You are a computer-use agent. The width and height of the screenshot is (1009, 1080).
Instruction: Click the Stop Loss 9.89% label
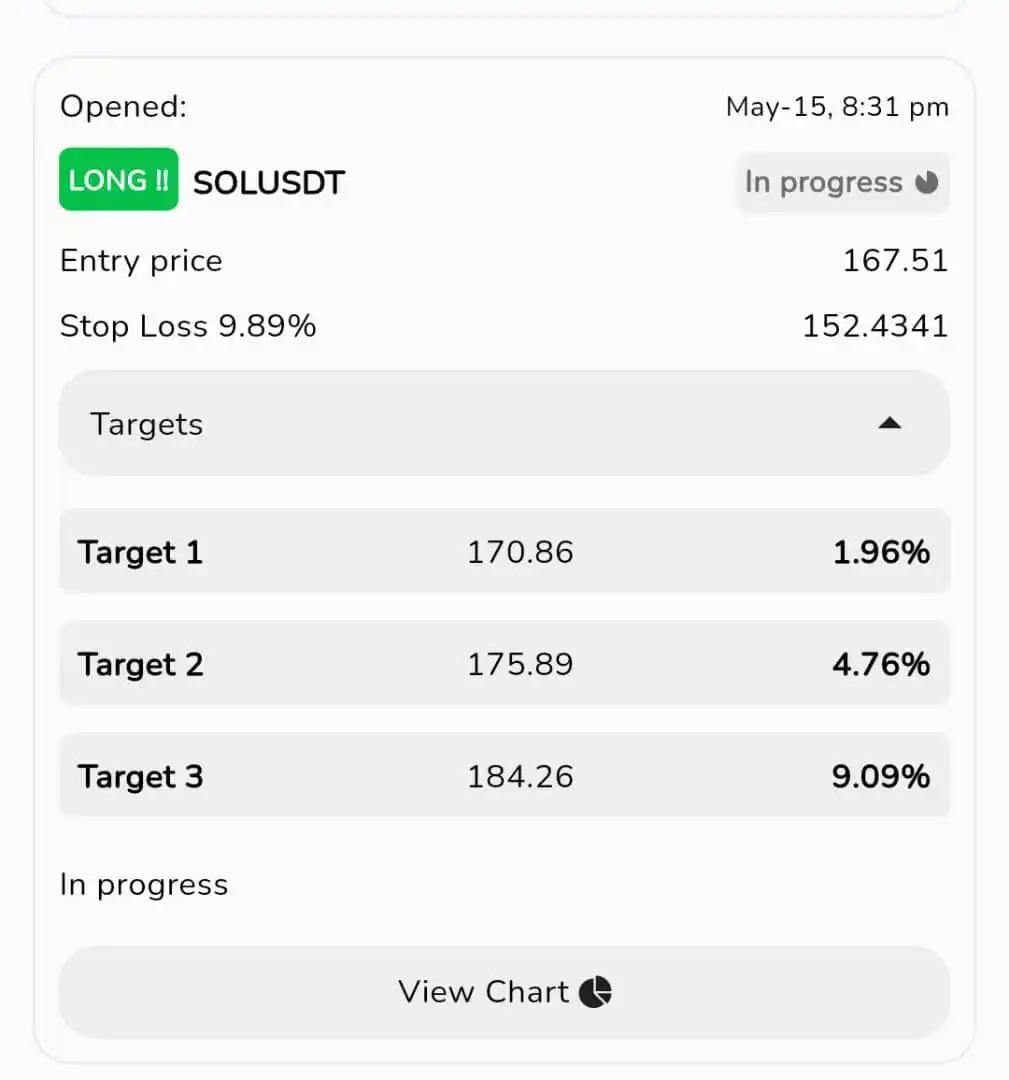(x=188, y=326)
